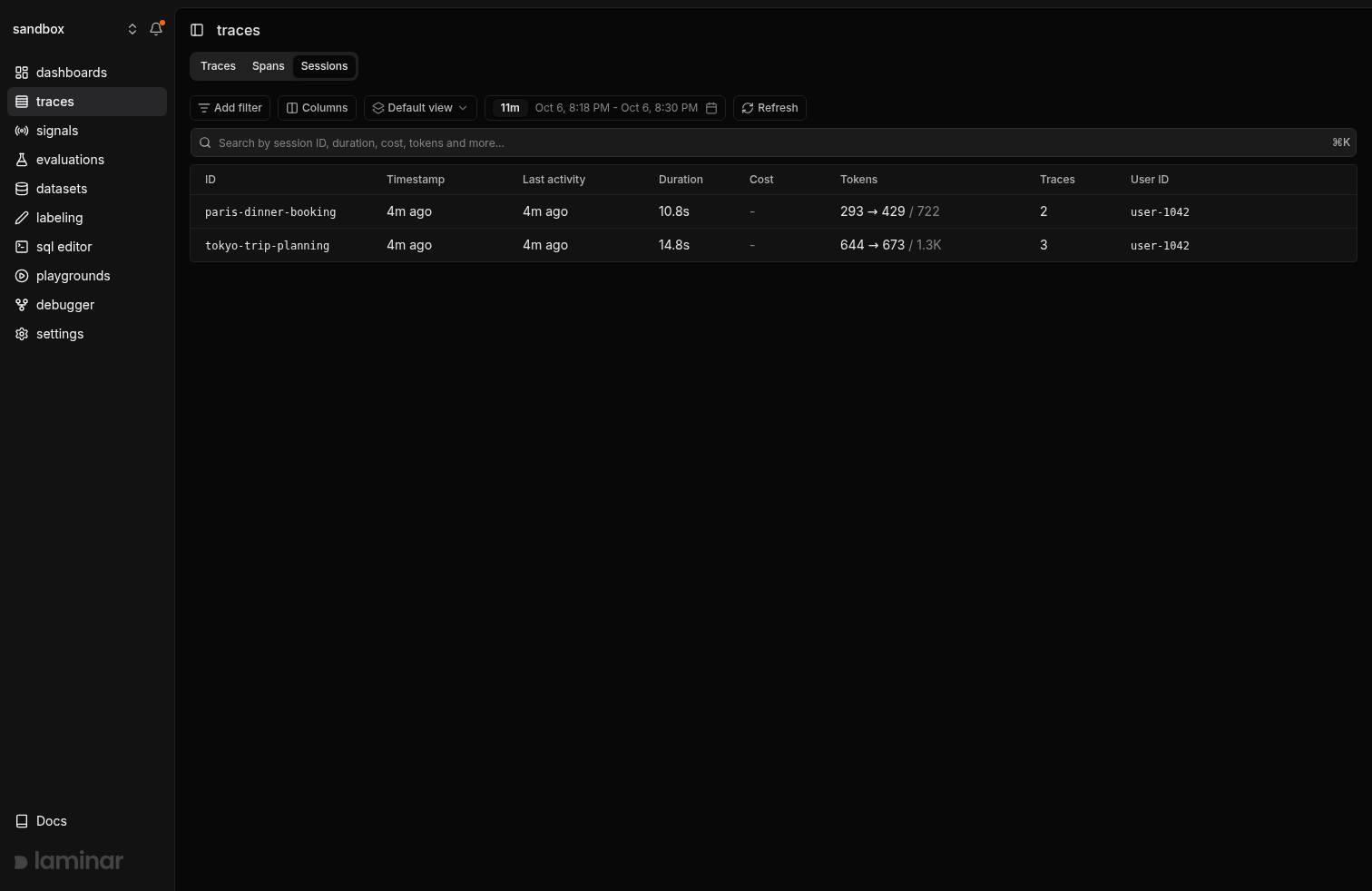1372x891 pixels.
Task: Open the Docs link
Action: click(87, 821)
